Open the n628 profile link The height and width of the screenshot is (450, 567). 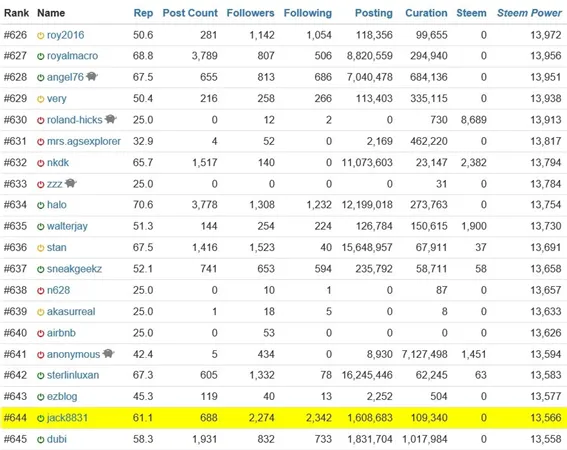(x=58, y=290)
